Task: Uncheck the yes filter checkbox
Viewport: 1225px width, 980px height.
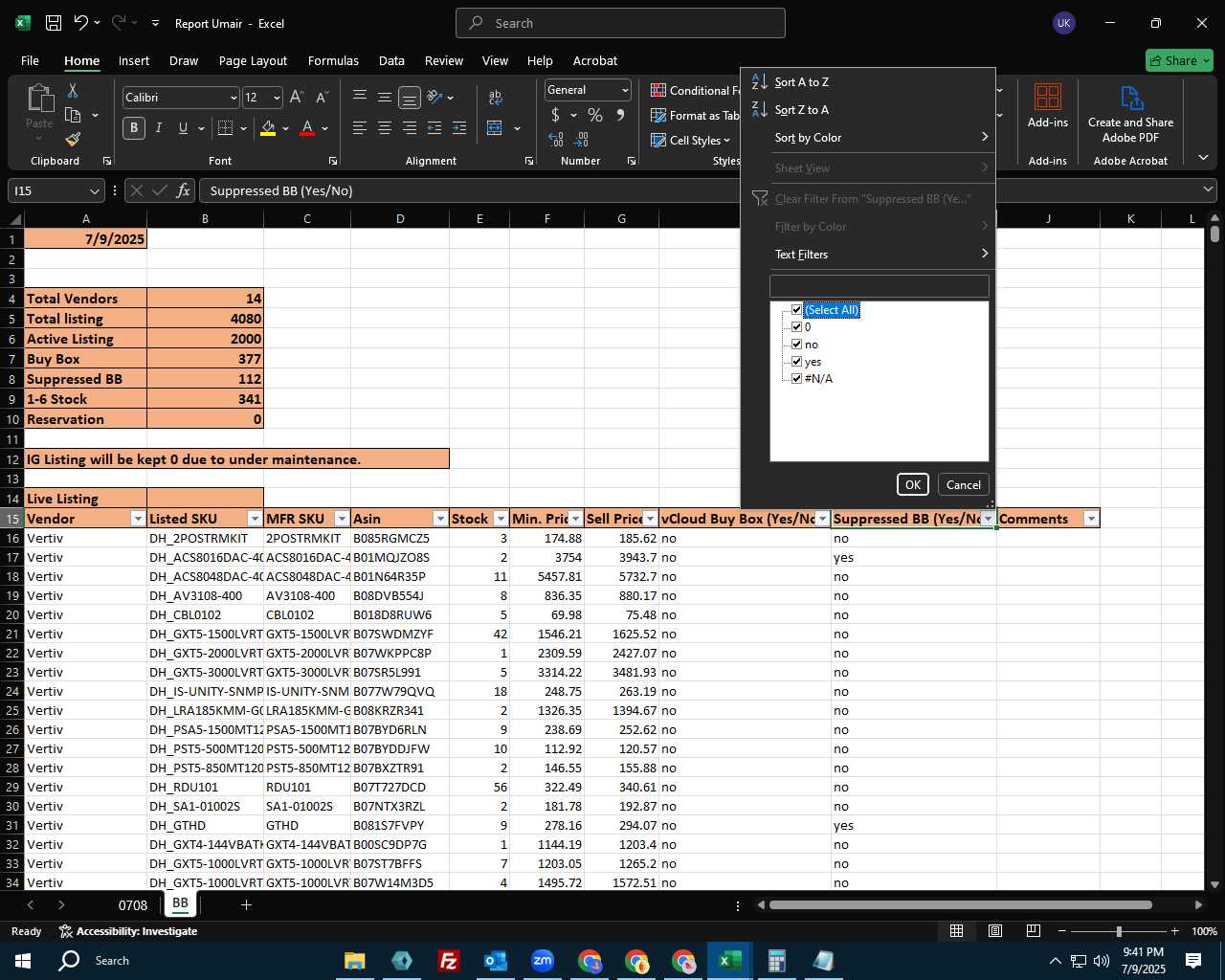Action: [x=796, y=362]
